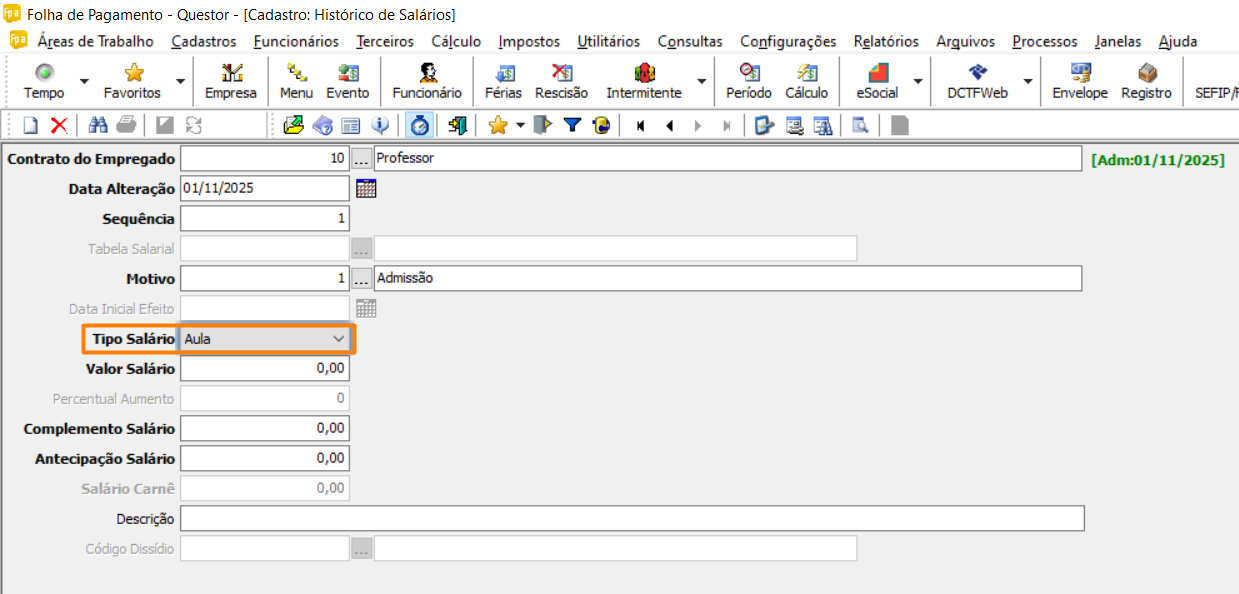Toggle the stopwatch icon in toolbar
The height and width of the screenshot is (594, 1239).
point(421,125)
